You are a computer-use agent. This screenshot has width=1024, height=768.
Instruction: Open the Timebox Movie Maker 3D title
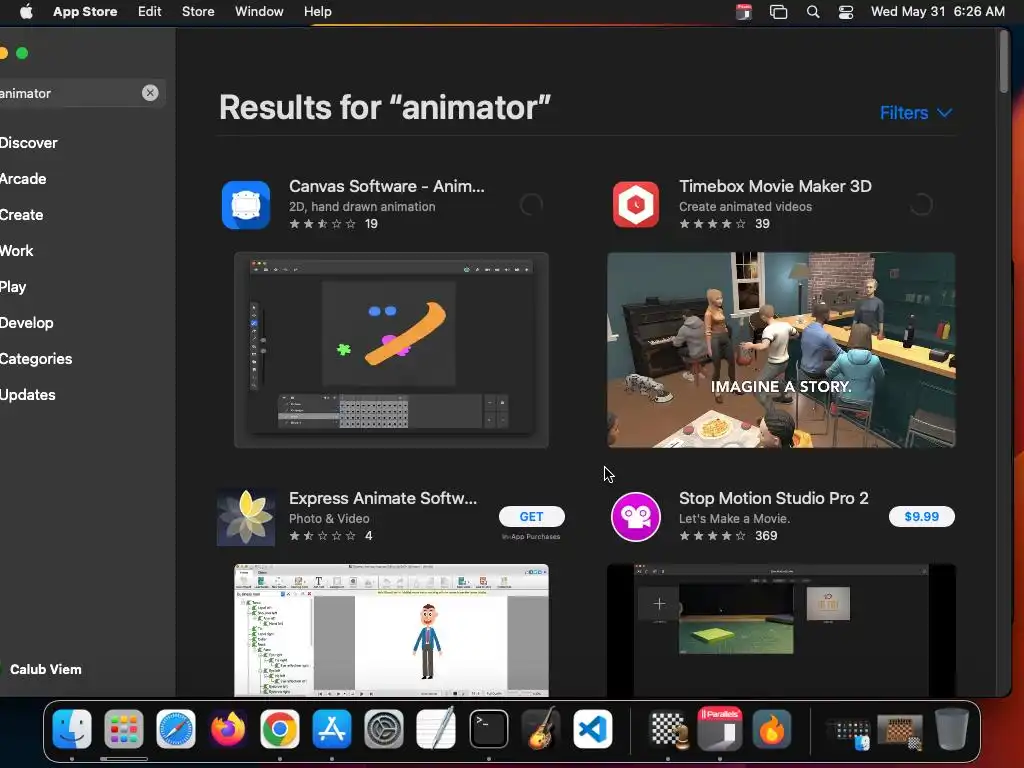(775, 186)
